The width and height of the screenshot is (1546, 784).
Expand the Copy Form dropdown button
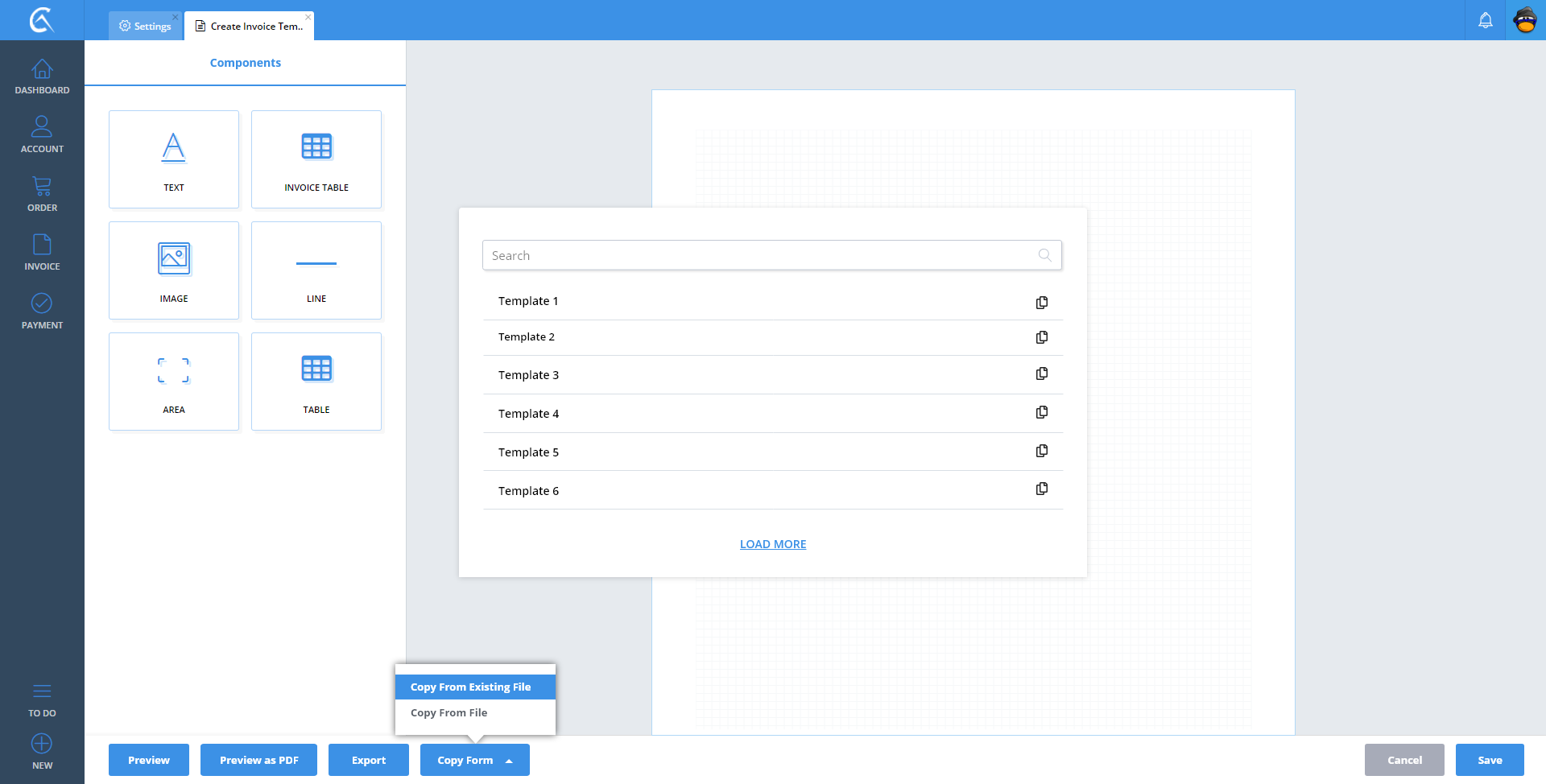coord(474,760)
